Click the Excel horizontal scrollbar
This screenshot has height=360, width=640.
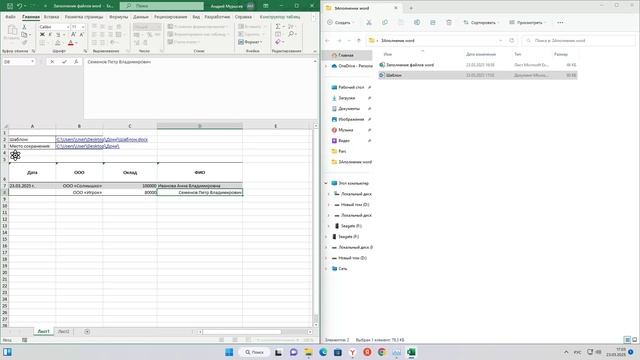(242, 332)
